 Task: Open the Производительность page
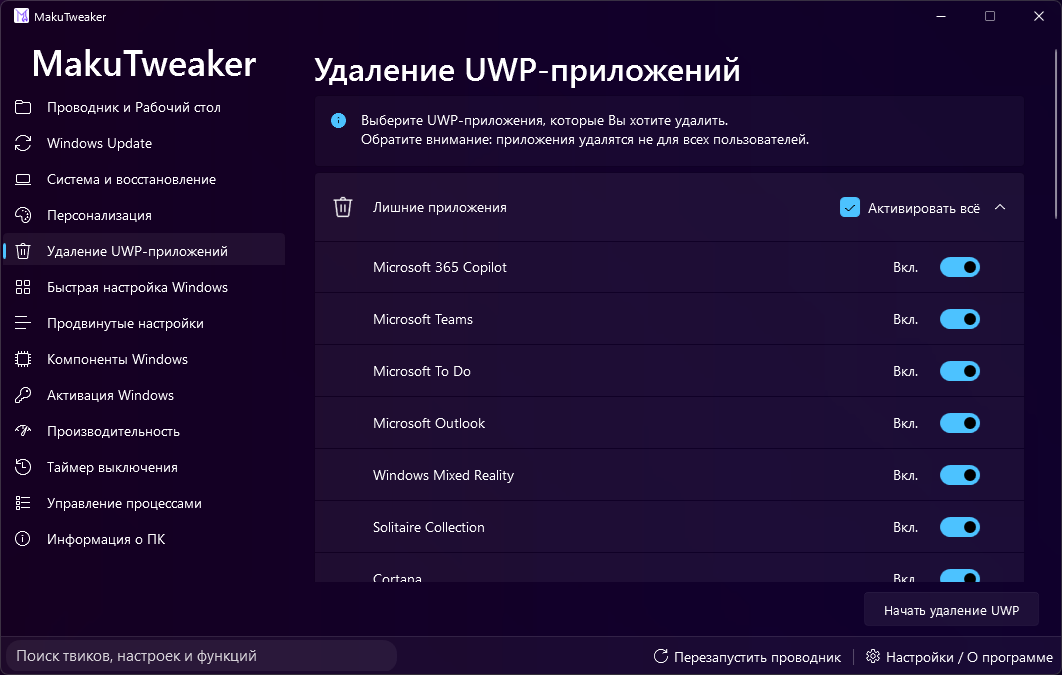point(144,431)
